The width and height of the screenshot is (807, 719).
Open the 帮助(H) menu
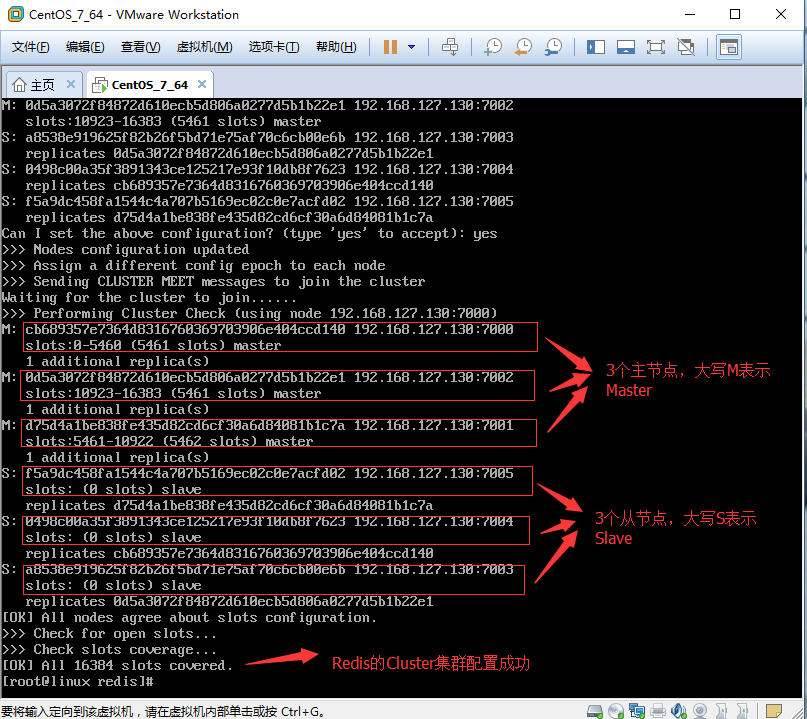click(336, 47)
